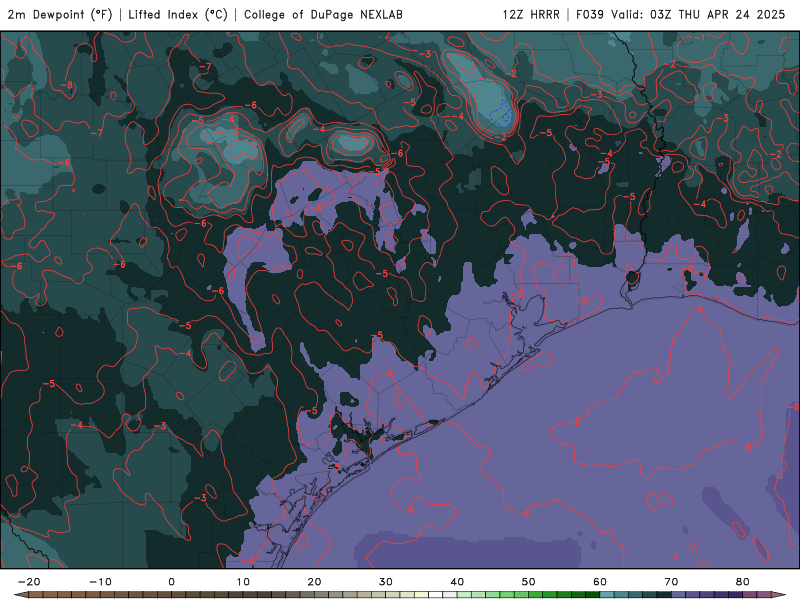This screenshot has height=600, width=800.
Task: Click the 10 label on the color scale
Action: 243,582
